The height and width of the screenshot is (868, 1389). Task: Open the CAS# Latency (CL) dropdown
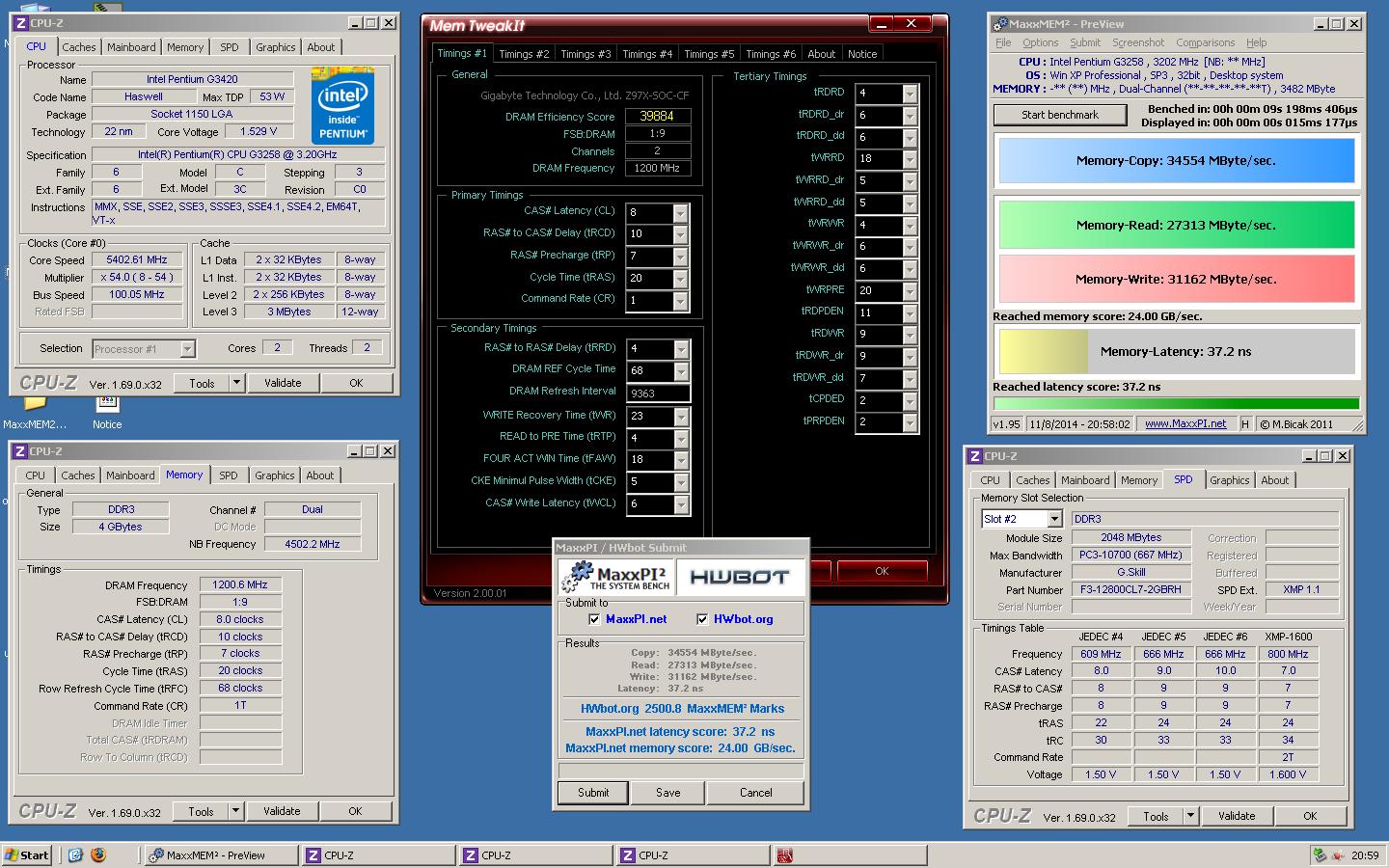point(681,212)
